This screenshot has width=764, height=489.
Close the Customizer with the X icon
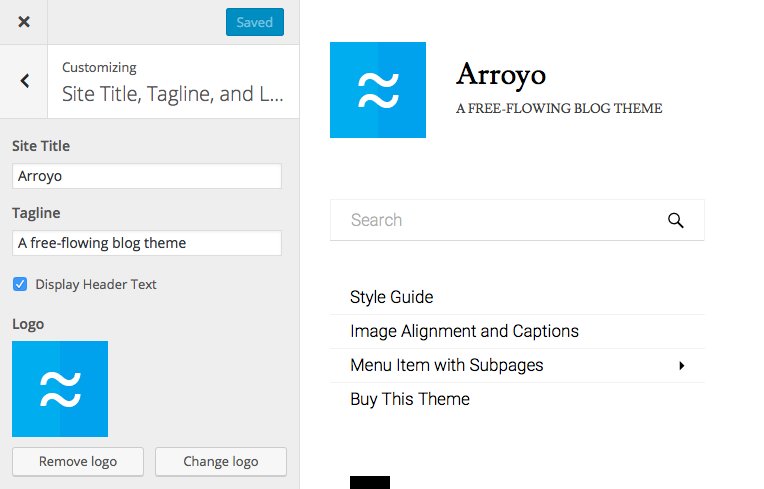tap(24, 22)
